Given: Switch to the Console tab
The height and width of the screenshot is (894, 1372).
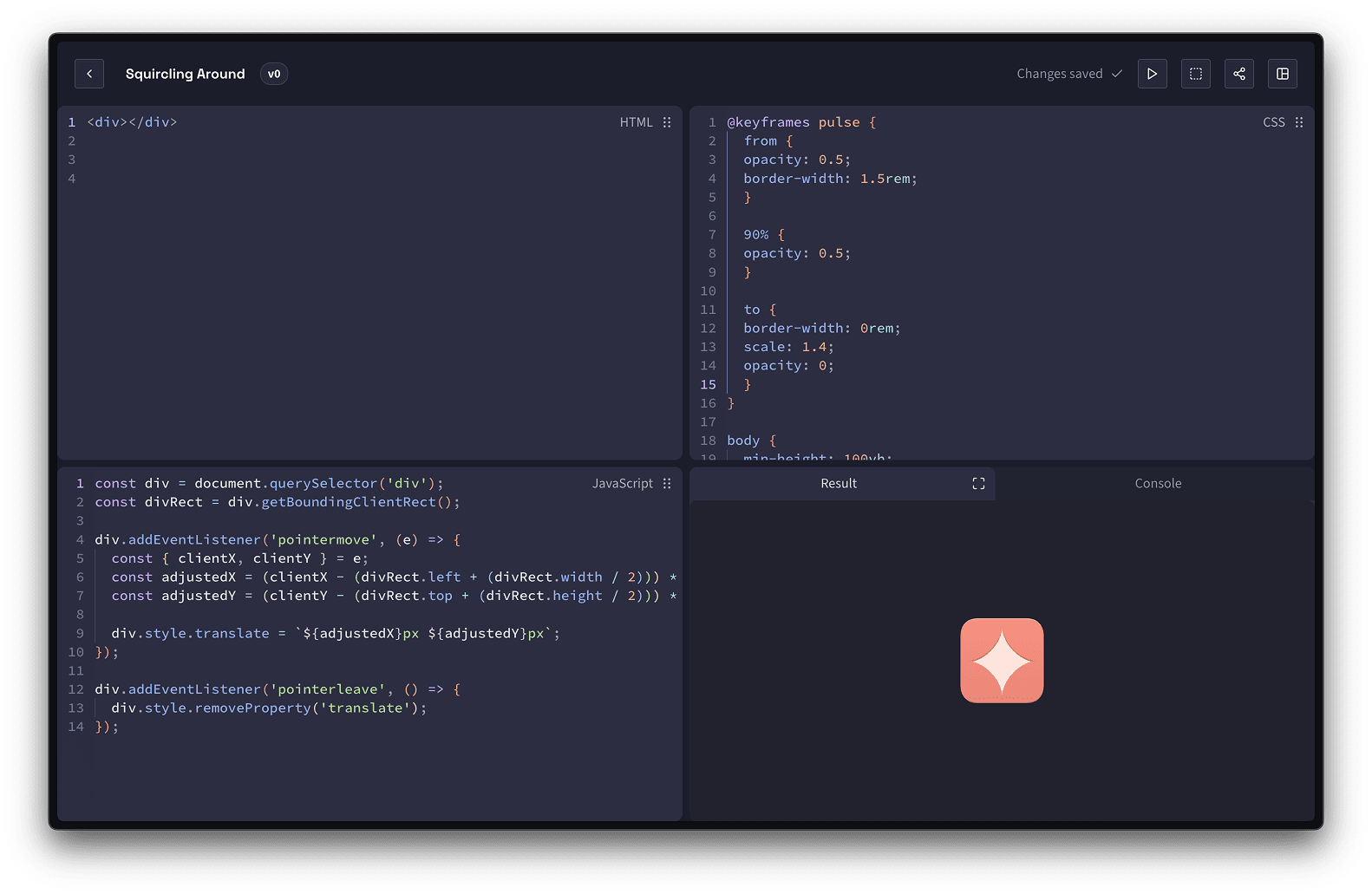Looking at the screenshot, I should coord(1157,484).
